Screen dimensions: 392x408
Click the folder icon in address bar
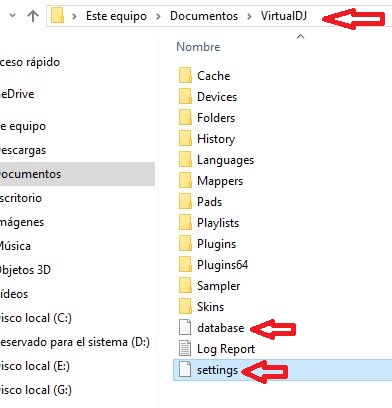(57, 16)
